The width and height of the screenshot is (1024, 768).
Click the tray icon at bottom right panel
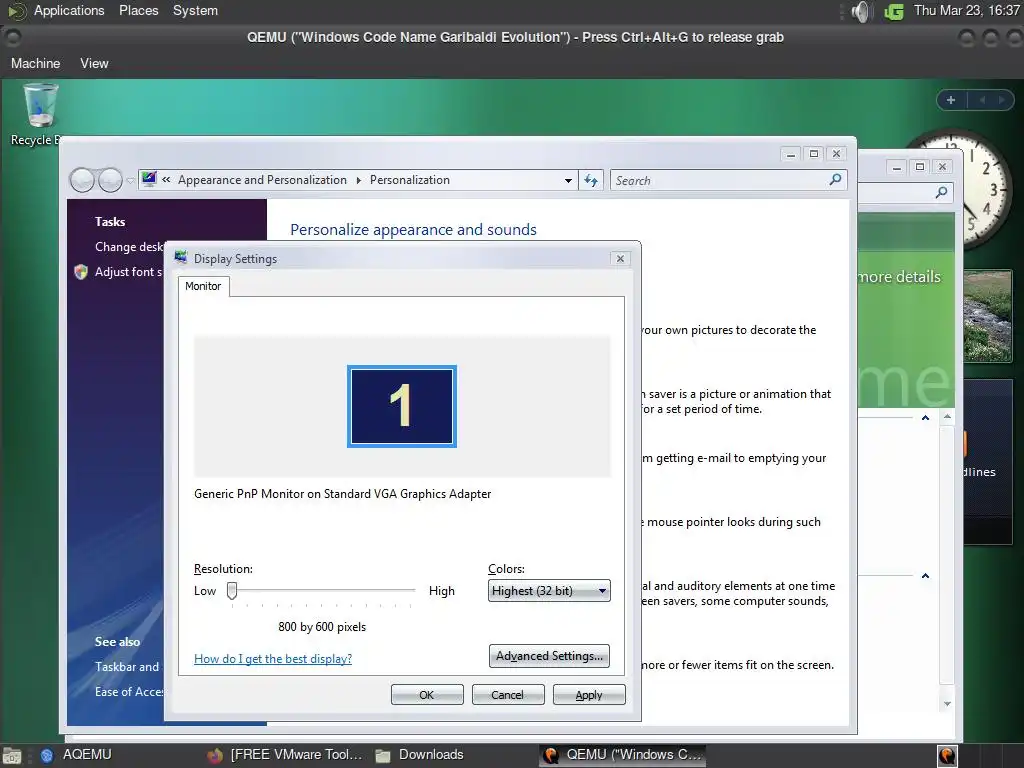click(x=947, y=756)
